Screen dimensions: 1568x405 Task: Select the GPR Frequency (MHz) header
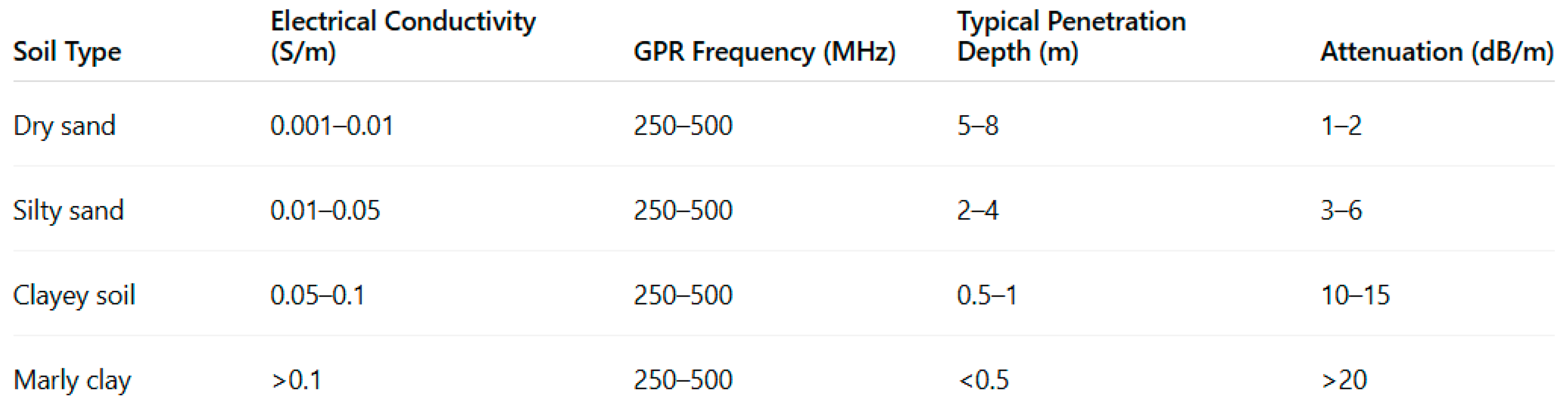tap(764, 52)
